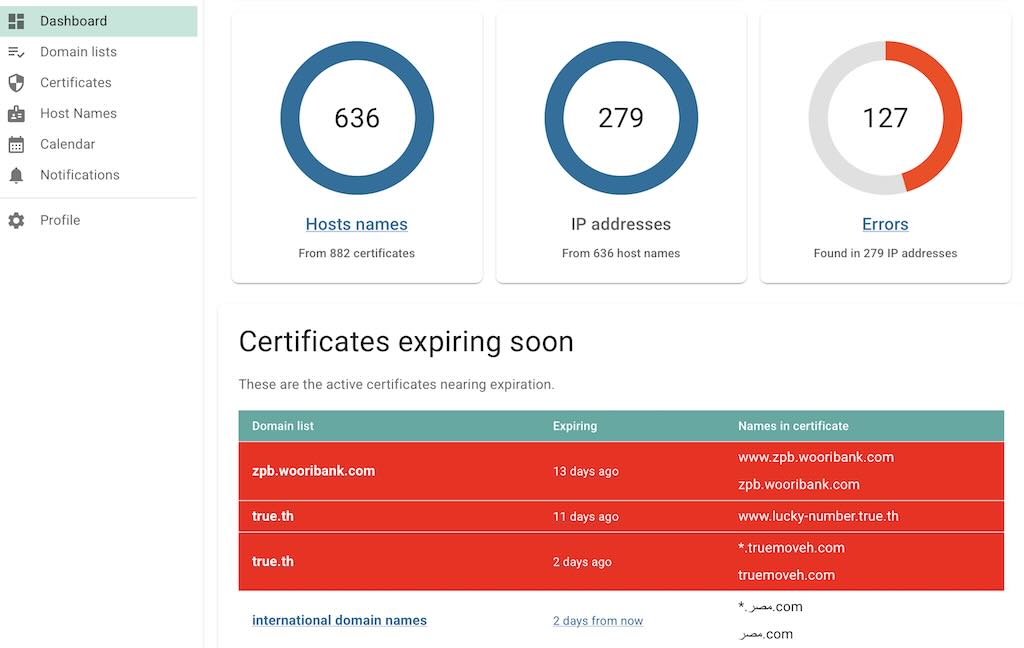Open the international domain names link

point(340,620)
